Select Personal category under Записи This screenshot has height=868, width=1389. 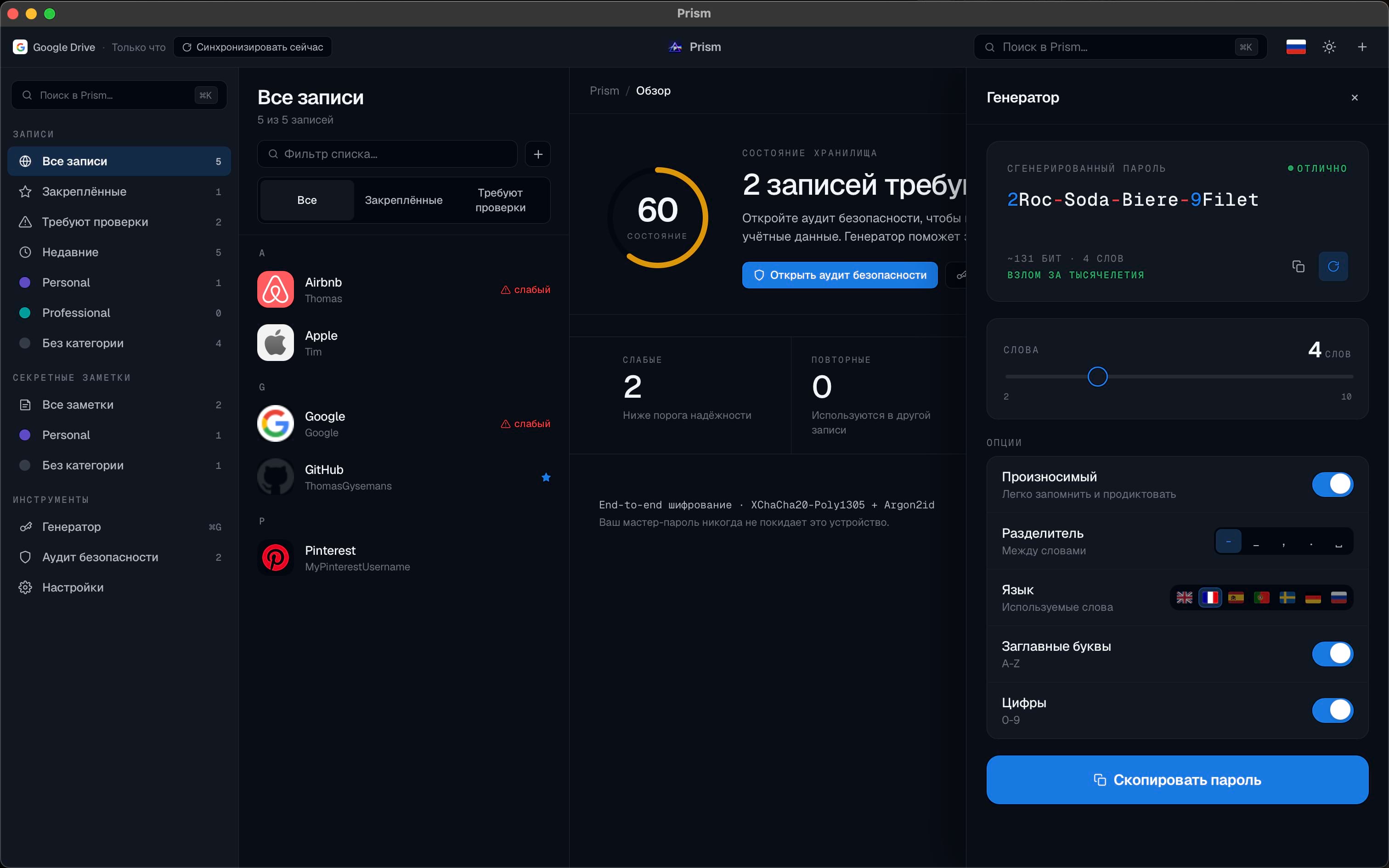point(119,282)
